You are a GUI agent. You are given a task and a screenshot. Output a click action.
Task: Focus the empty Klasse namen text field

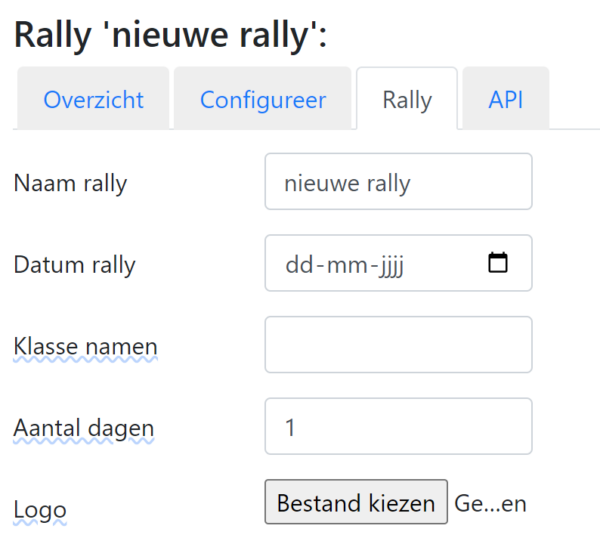[x=398, y=345]
